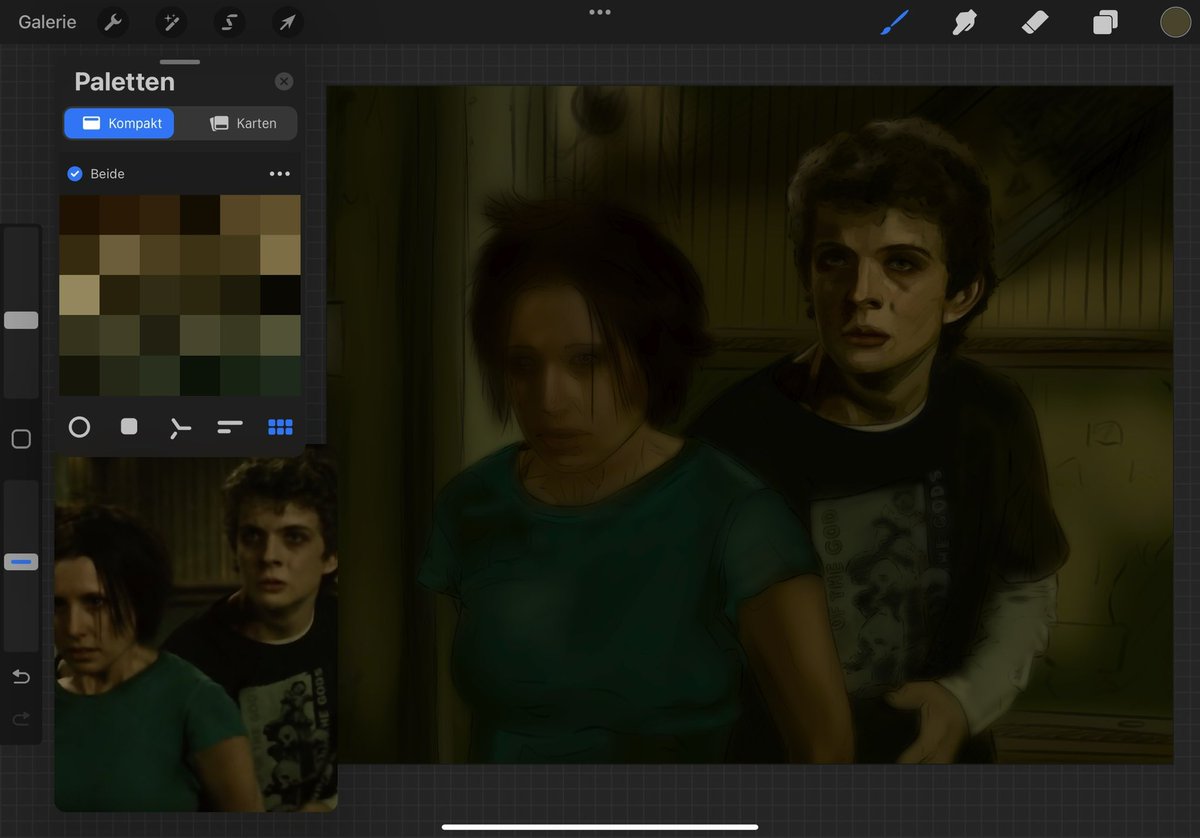Screen dimensions: 1200x838
Task: Switch to the color Disc tab
Action: (79, 427)
